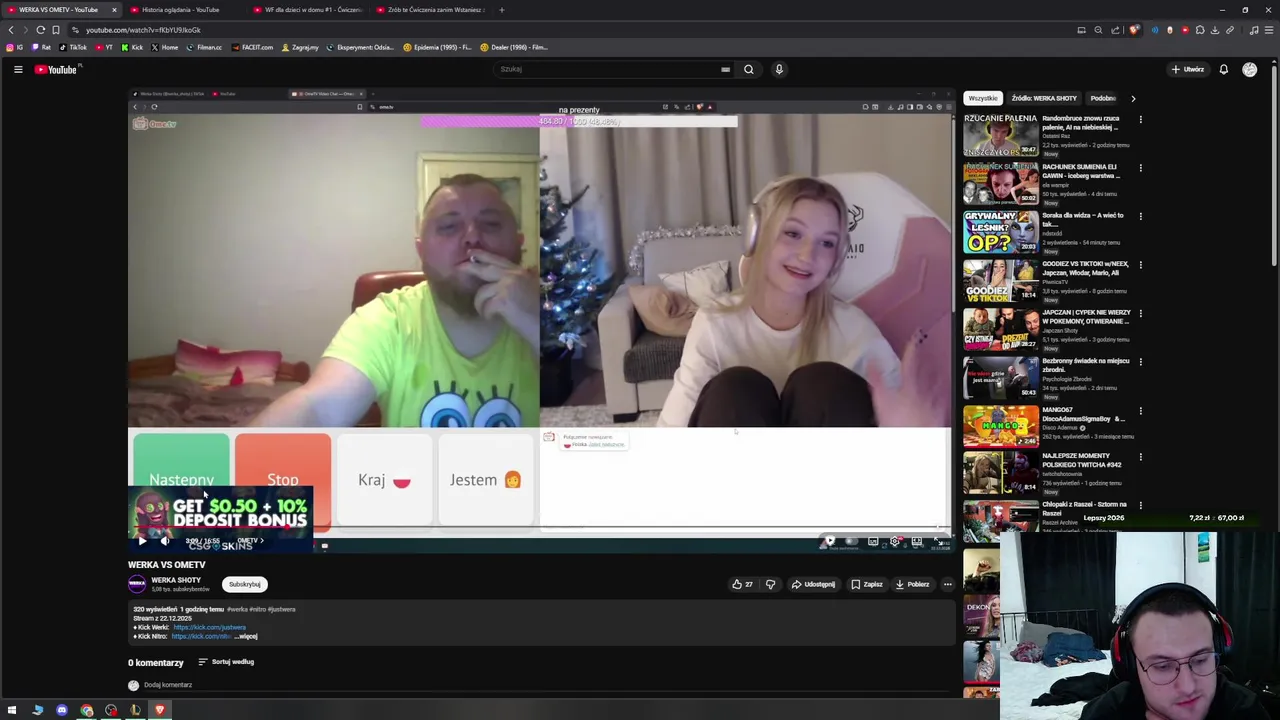Viewport: 1280px width, 720px height.
Task: Open the MANGO67 recommended video thumbnail
Action: point(1001,427)
